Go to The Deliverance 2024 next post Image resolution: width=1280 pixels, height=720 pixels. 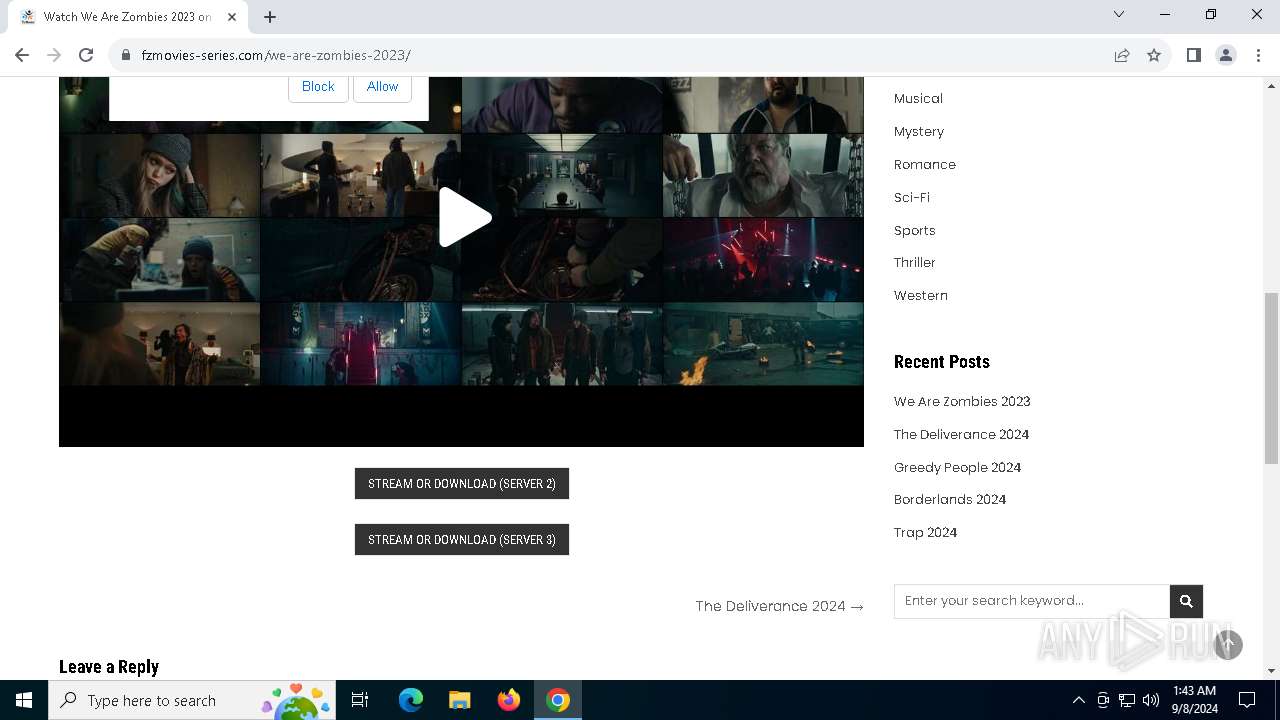click(x=779, y=606)
